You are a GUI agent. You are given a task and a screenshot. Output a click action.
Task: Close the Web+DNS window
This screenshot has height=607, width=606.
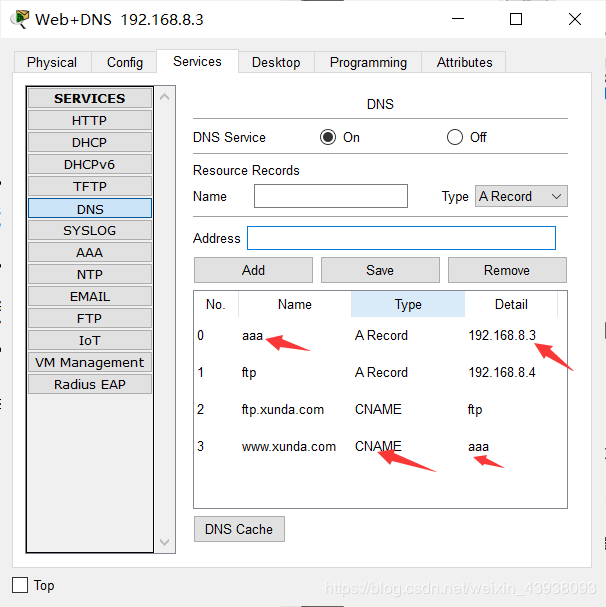(x=575, y=19)
